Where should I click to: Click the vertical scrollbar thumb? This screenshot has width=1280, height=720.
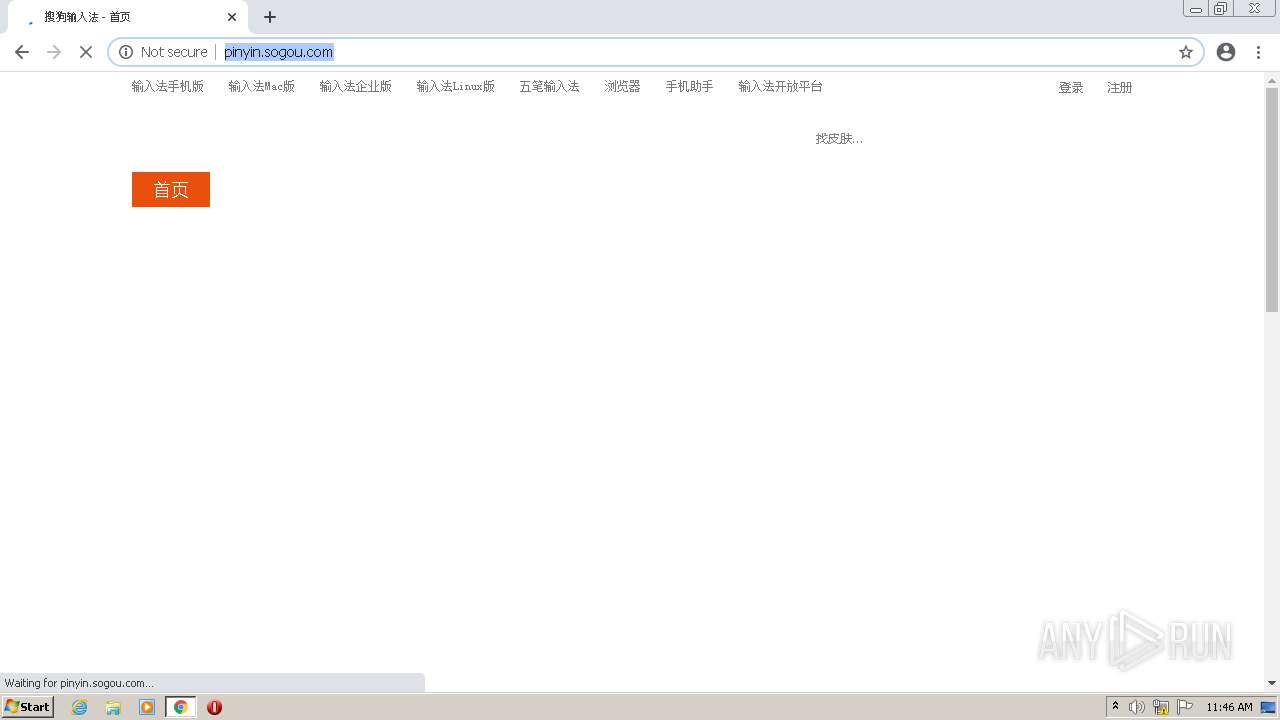1272,200
